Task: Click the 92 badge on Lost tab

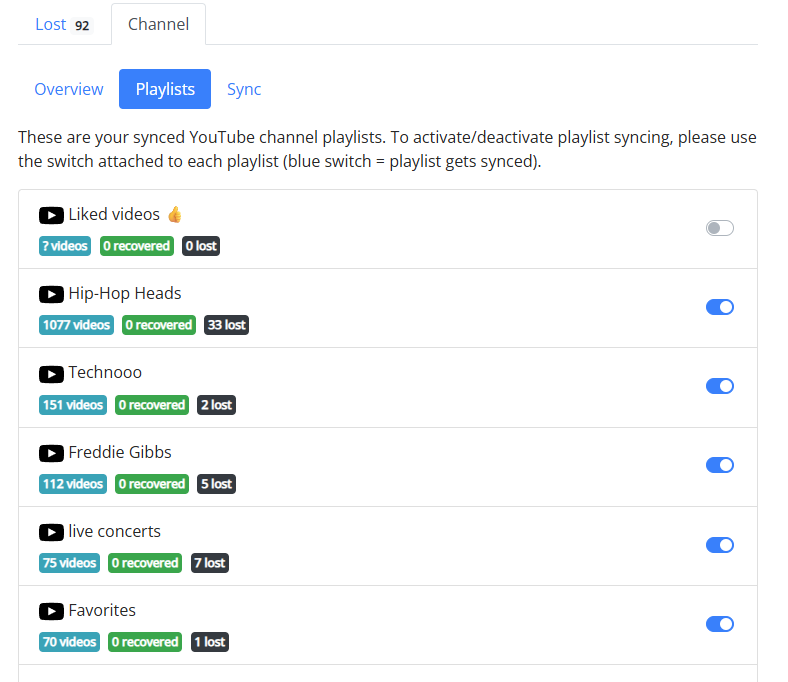Action: (82, 26)
